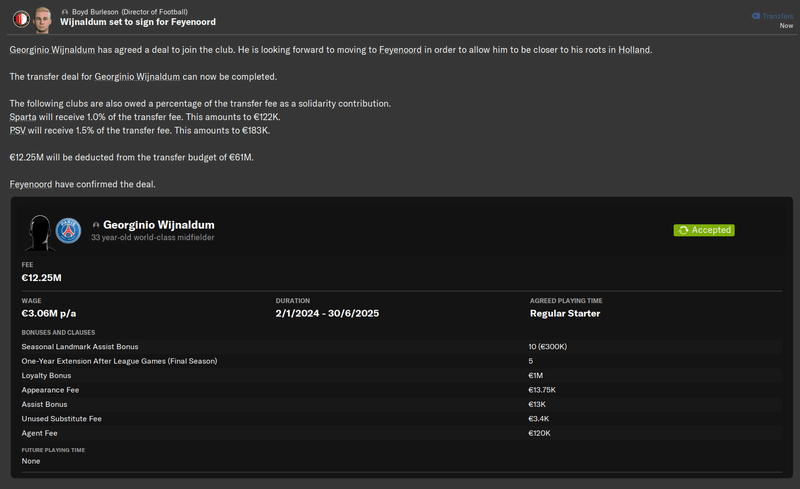Click the Paris Saint-Germain club badge
The width and height of the screenshot is (800, 489).
tap(67, 231)
